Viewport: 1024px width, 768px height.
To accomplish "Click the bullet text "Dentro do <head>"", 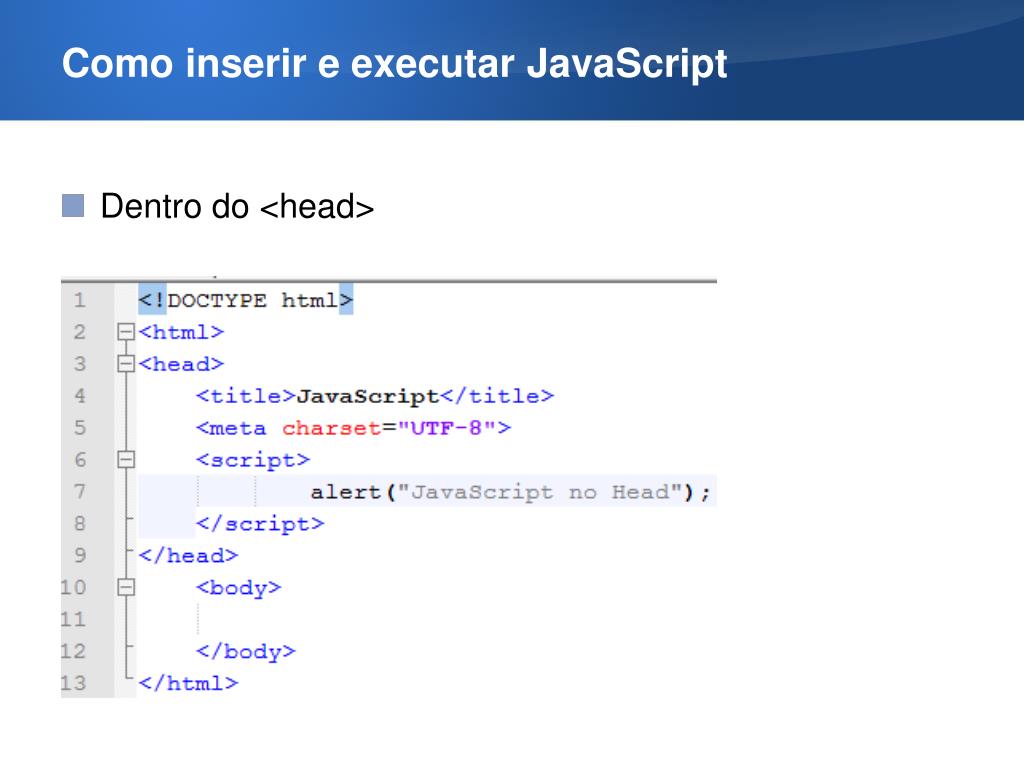I will point(237,206).
